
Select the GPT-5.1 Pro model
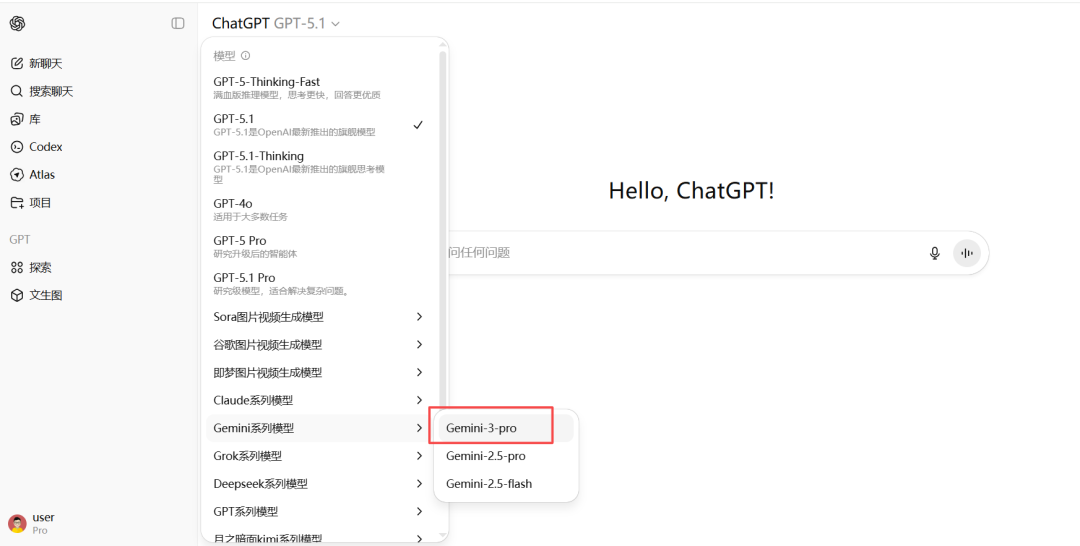(x=320, y=284)
